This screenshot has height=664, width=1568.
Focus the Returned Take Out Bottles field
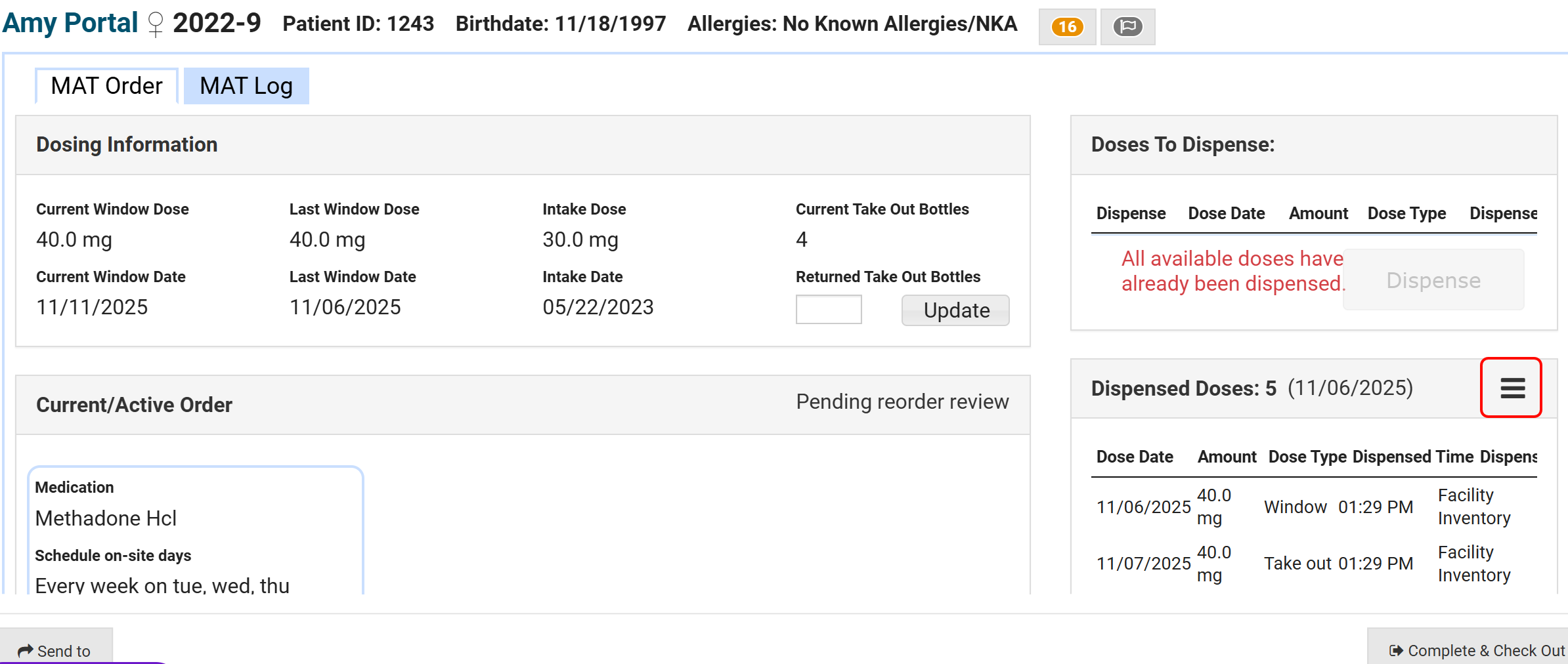(828, 309)
